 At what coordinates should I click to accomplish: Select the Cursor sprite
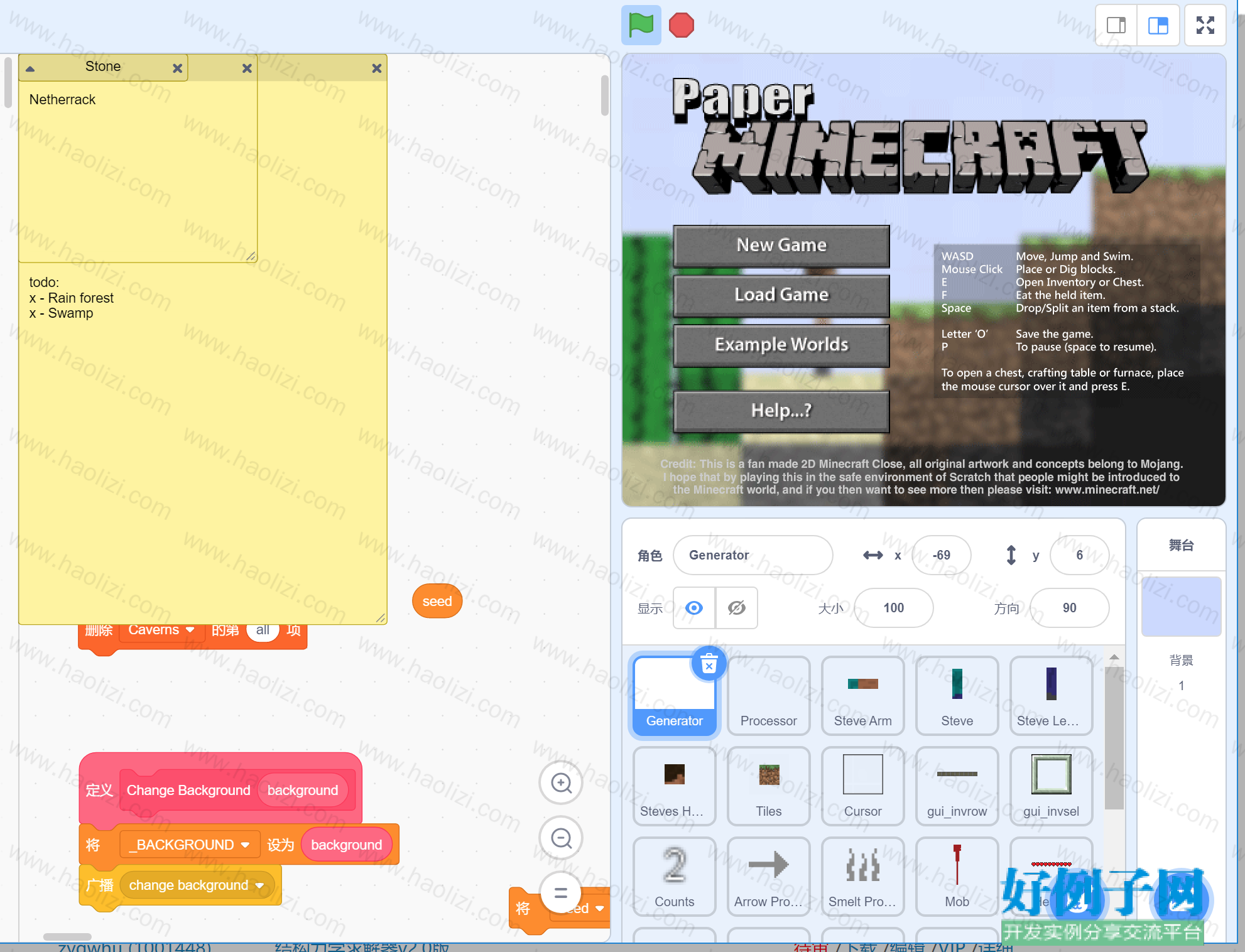coord(862,786)
